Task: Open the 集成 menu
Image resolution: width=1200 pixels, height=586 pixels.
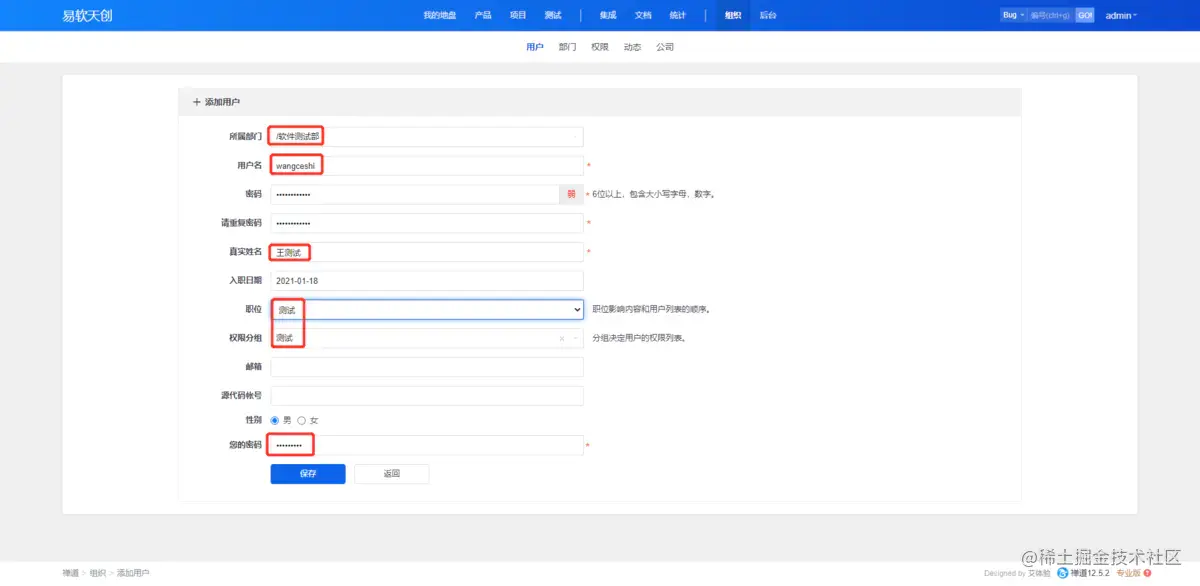Action: click(x=608, y=15)
